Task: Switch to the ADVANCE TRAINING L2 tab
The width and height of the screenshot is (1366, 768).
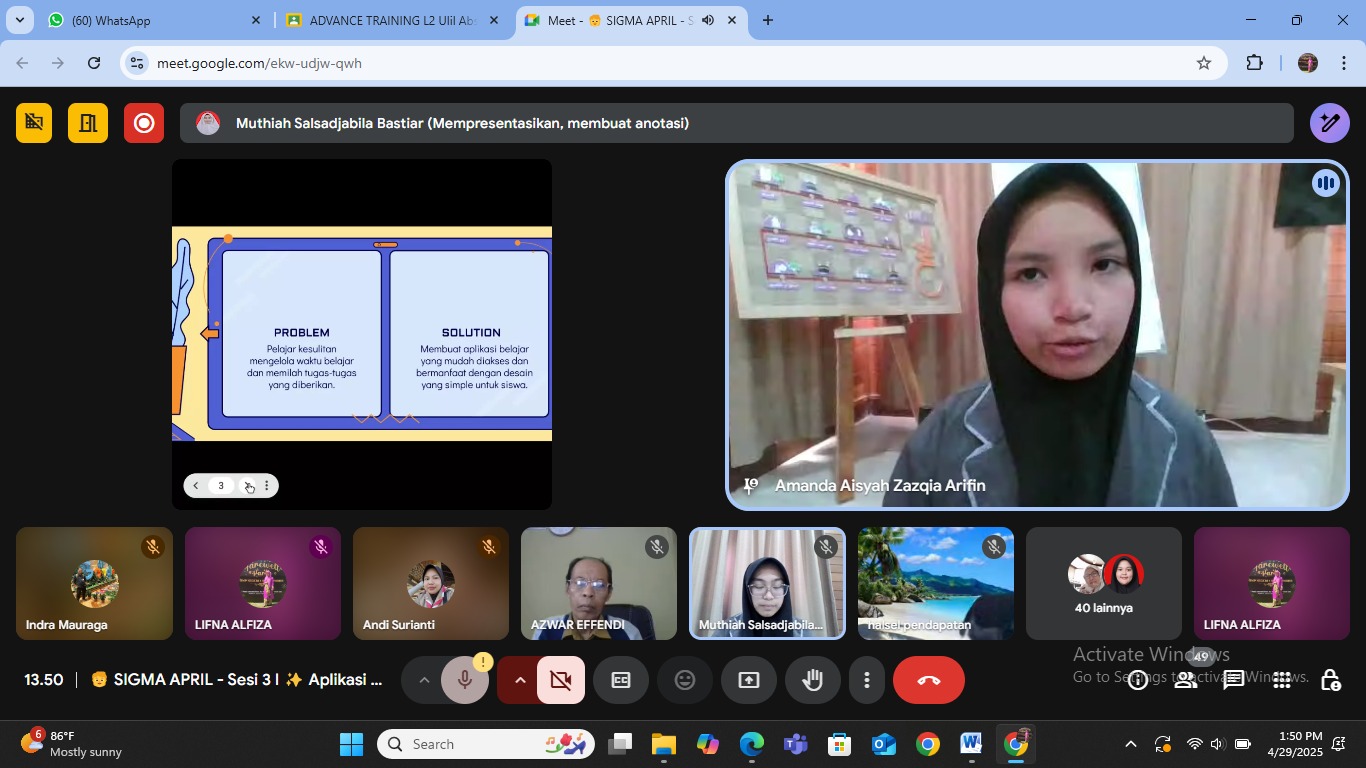Action: [390, 20]
